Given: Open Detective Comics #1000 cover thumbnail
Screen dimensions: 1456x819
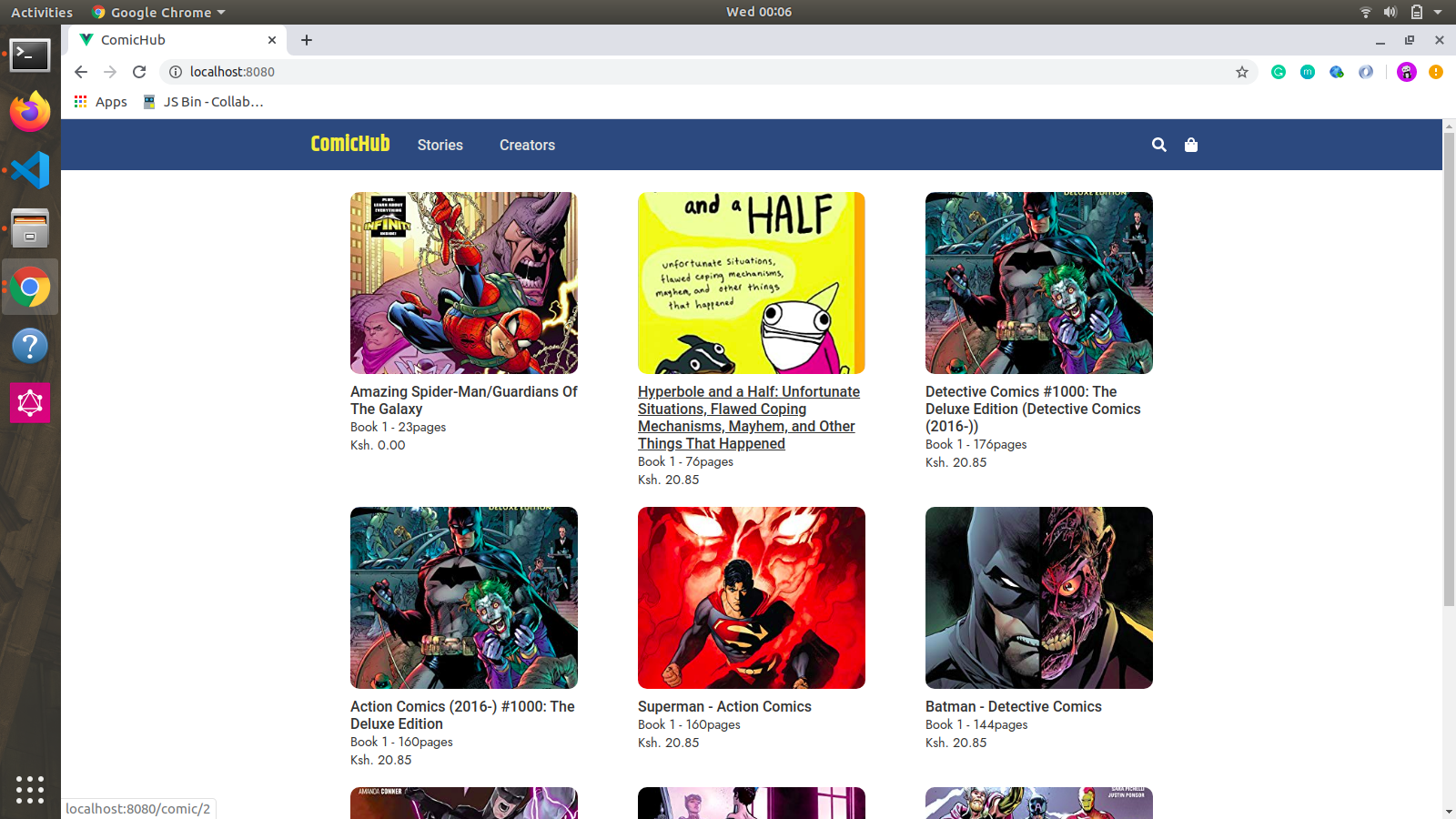Looking at the screenshot, I should coord(1039,283).
